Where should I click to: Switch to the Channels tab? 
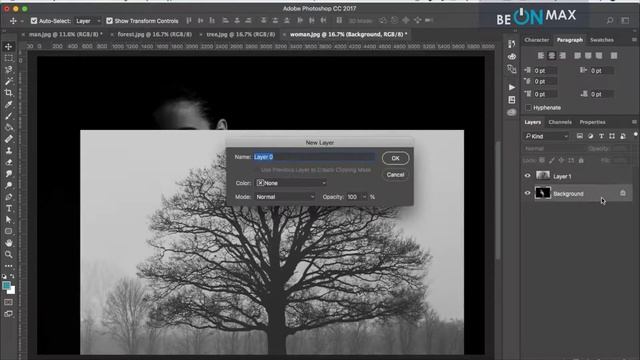coord(560,122)
